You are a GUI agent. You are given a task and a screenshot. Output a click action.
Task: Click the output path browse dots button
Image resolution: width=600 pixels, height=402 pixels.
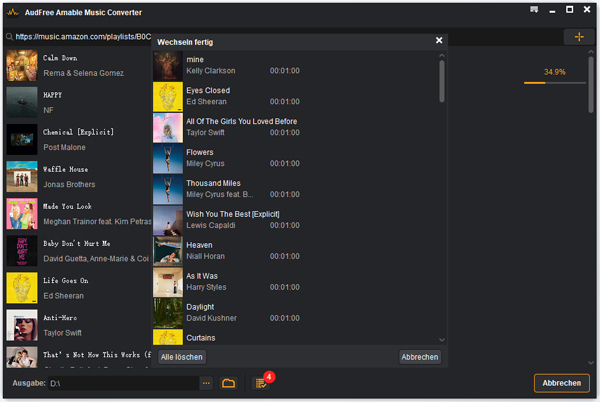pos(206,383)
